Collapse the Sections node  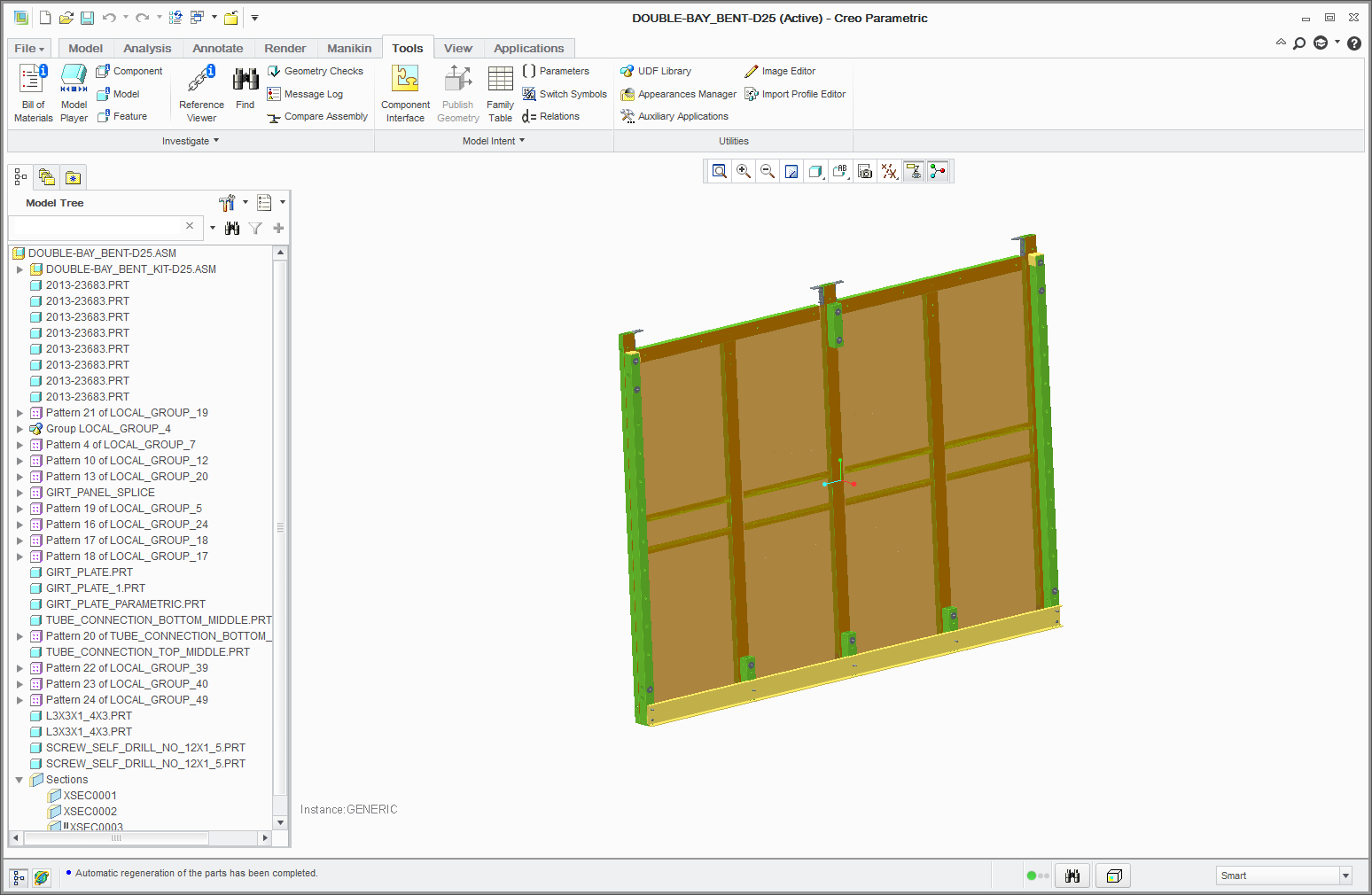(19, 780)
